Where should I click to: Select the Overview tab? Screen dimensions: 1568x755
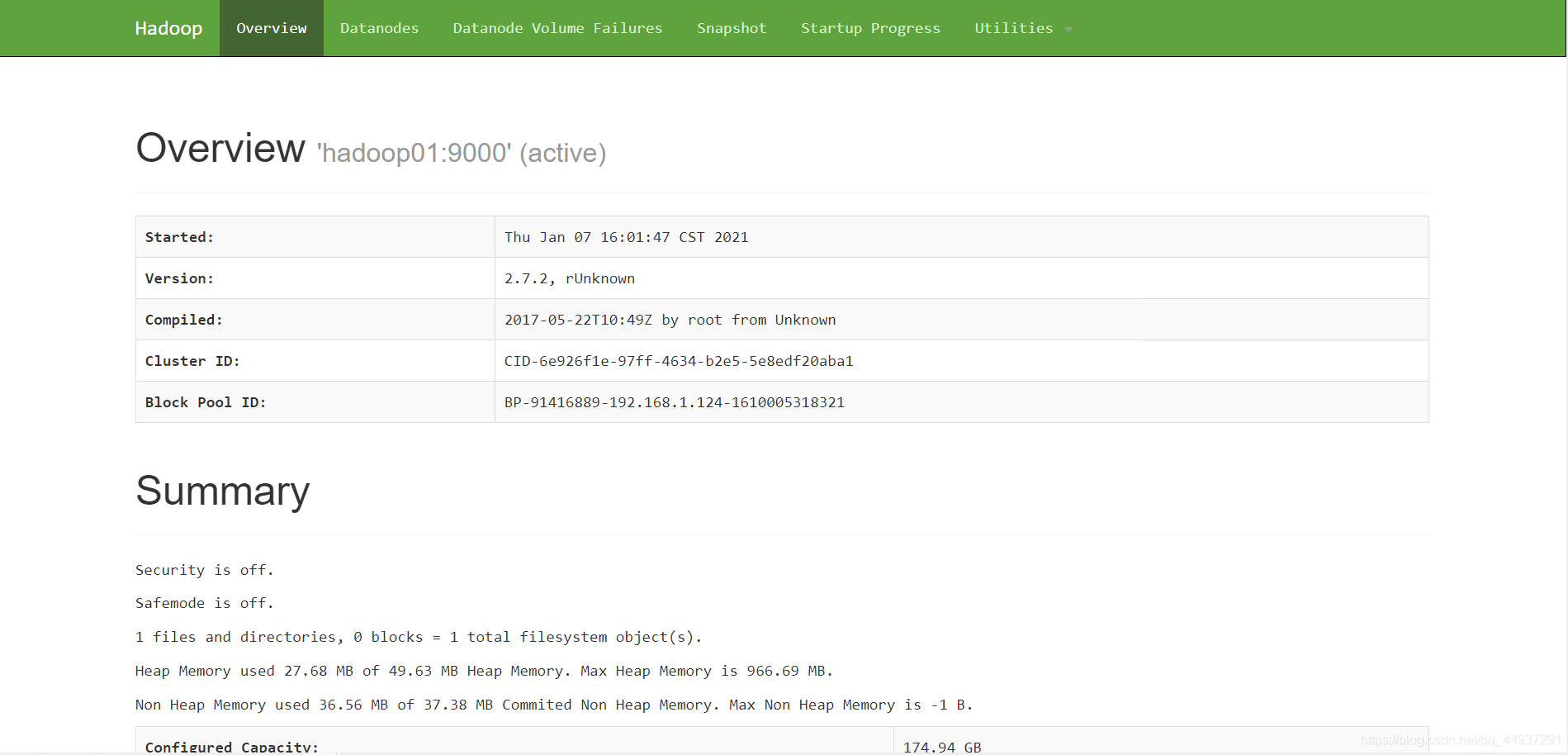point(272,28)
